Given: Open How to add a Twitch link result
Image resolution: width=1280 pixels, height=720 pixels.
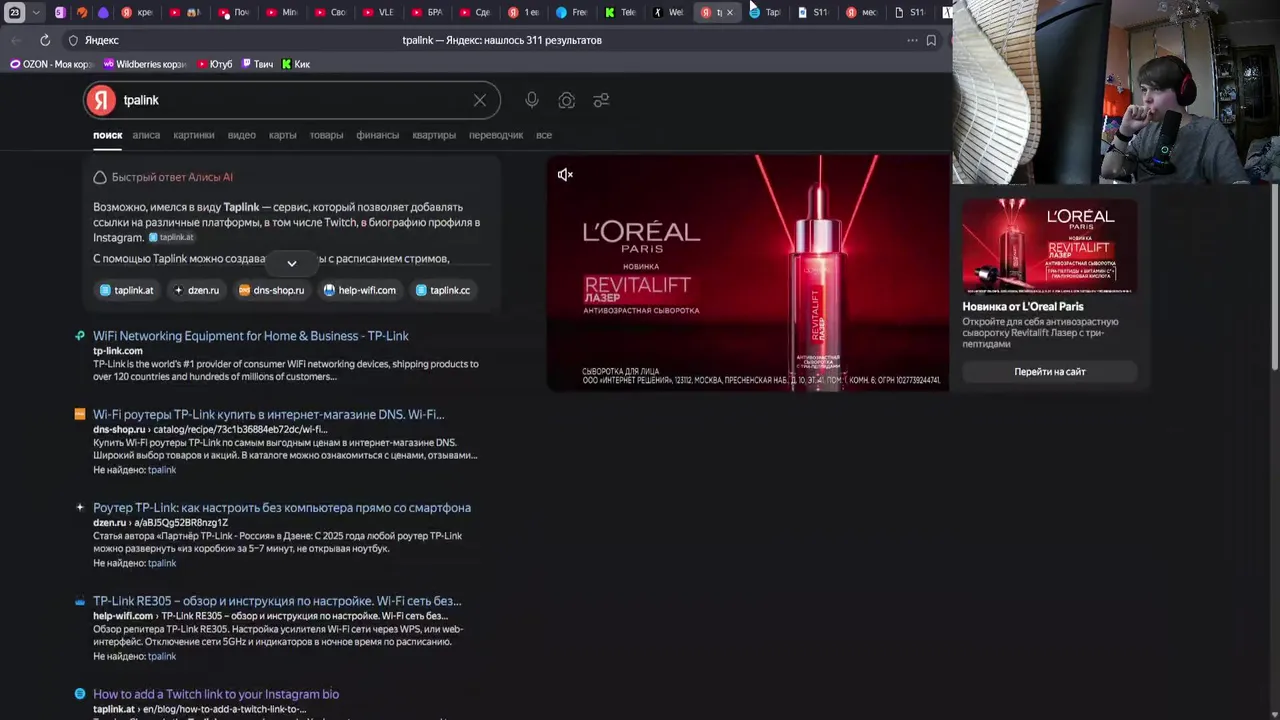Looking at the screenshot, I should click(x=216, y=694).
